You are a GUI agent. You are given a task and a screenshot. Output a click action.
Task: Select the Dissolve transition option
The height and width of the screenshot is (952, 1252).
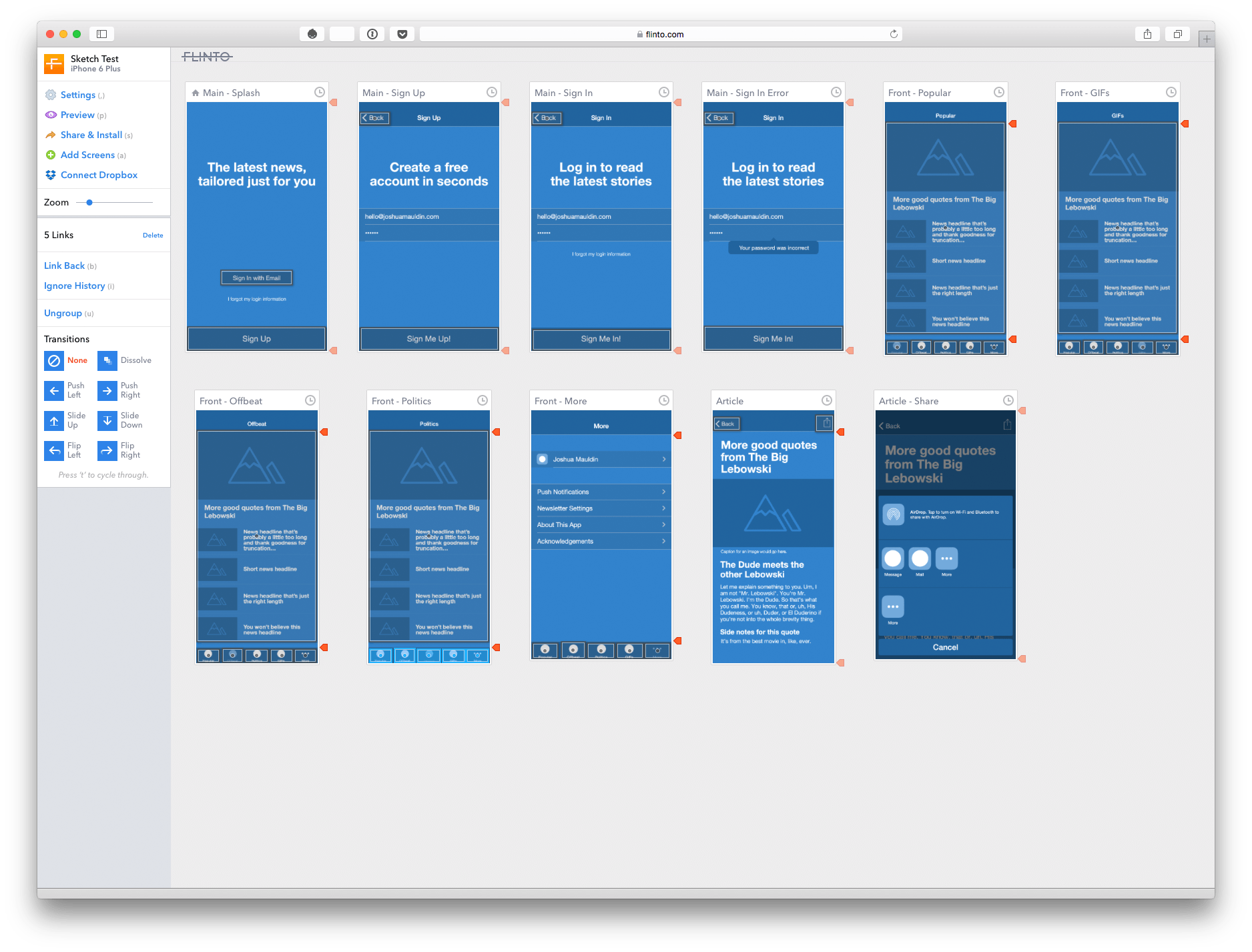click(x=107, y=360)
